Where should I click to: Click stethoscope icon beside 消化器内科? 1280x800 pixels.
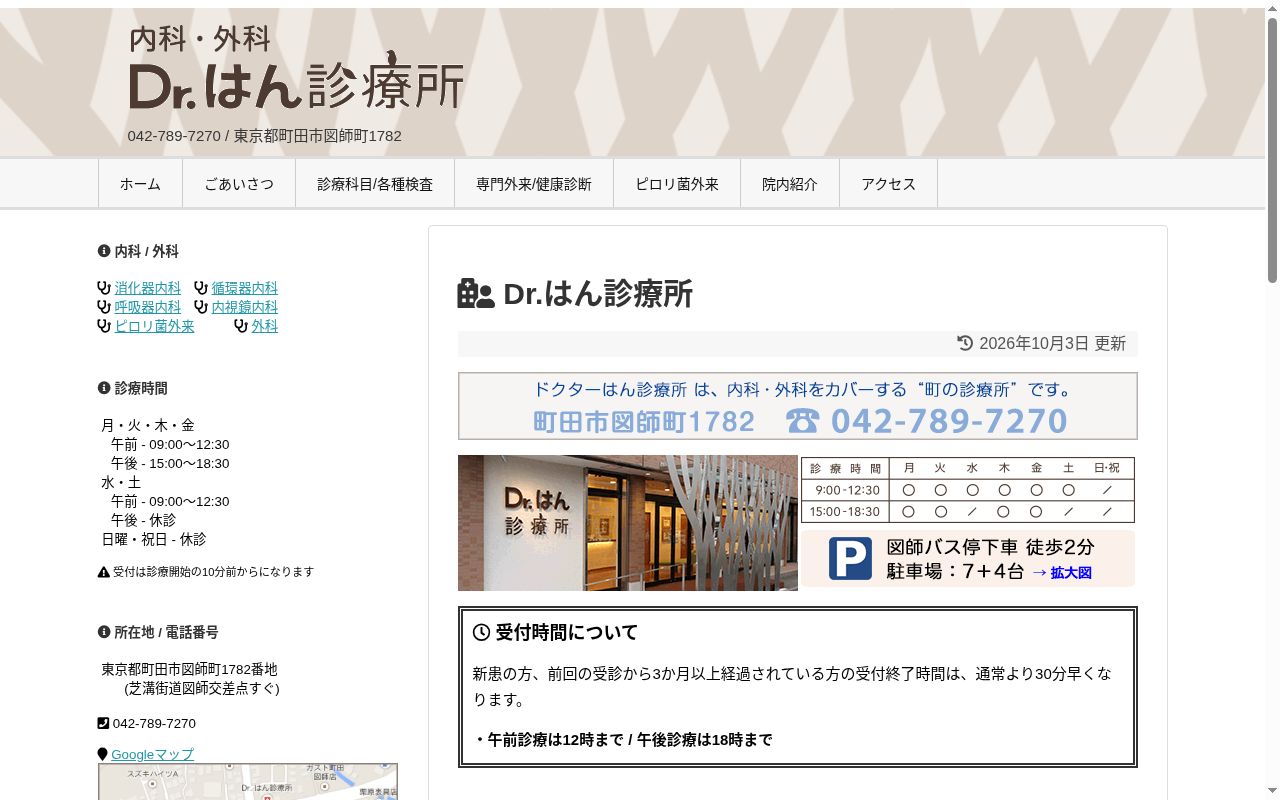coord(104,288)
